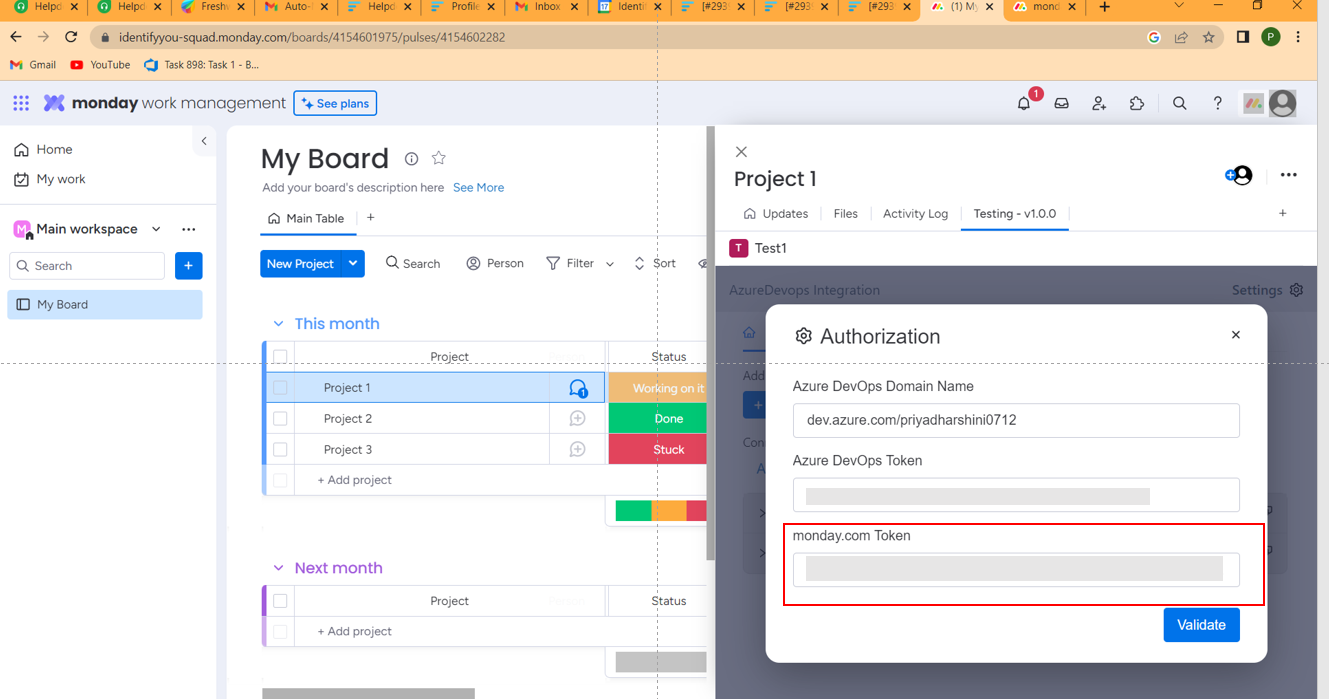The height and width of the screenshot is (699, 1329).
Task: Click the monday.com Token field
Action: click(x=1016, y=570)
